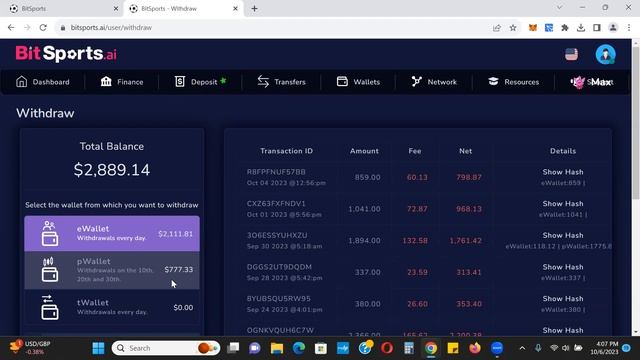The height and width of the screenshot is (360, 640).
Task: Click the Net column header
Action: pos(465,151)
